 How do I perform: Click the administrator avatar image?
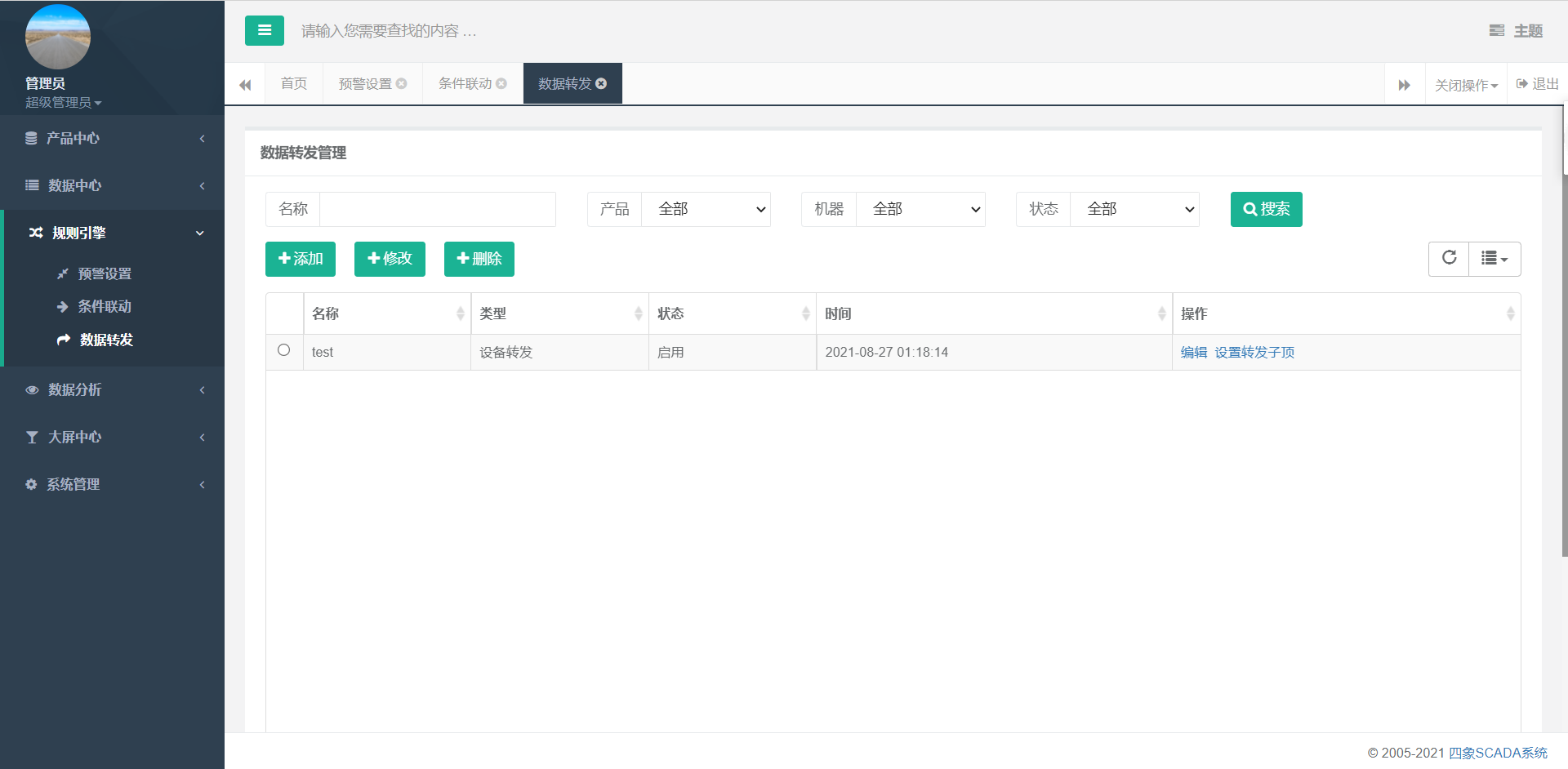point(57,37)
